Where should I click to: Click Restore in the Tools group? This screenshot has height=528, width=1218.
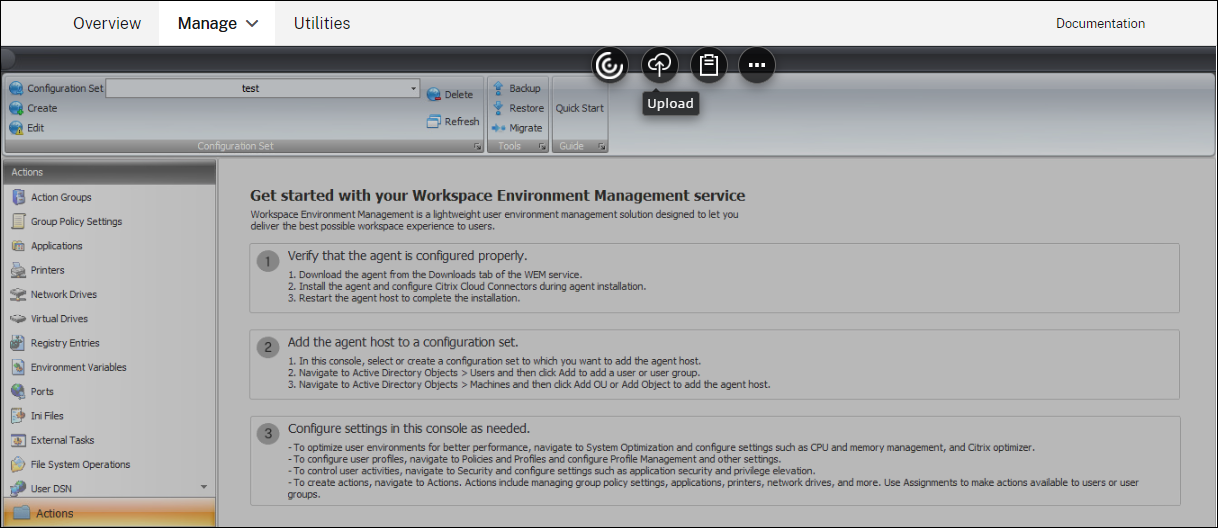pos(518,108)
